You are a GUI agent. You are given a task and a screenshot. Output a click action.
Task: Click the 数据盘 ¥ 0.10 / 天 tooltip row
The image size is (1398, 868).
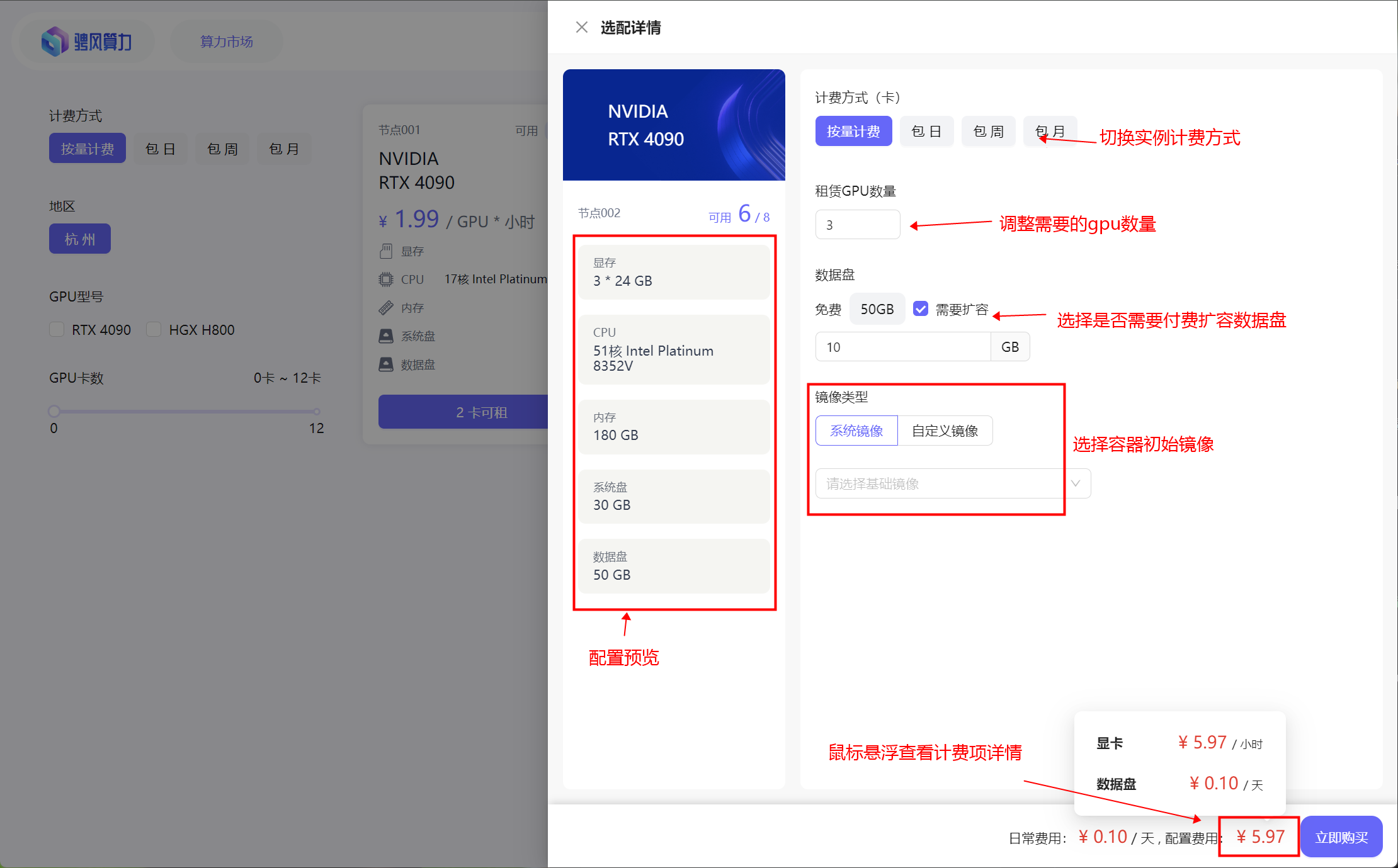click(x=1179, y=784)
